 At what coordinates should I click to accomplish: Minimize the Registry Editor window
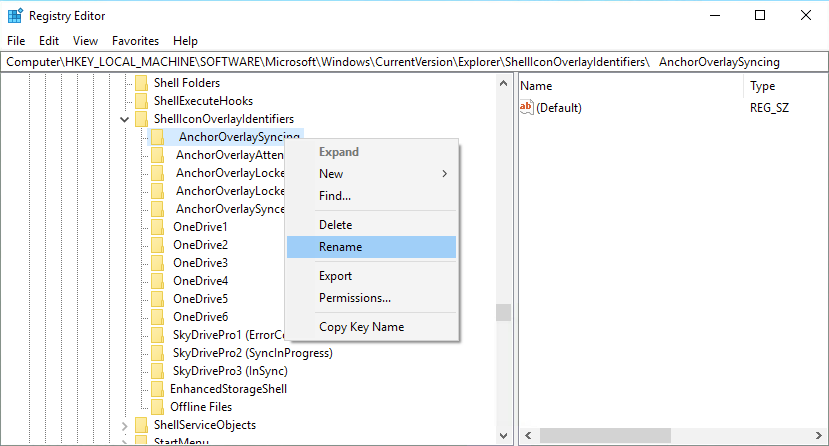715,15
